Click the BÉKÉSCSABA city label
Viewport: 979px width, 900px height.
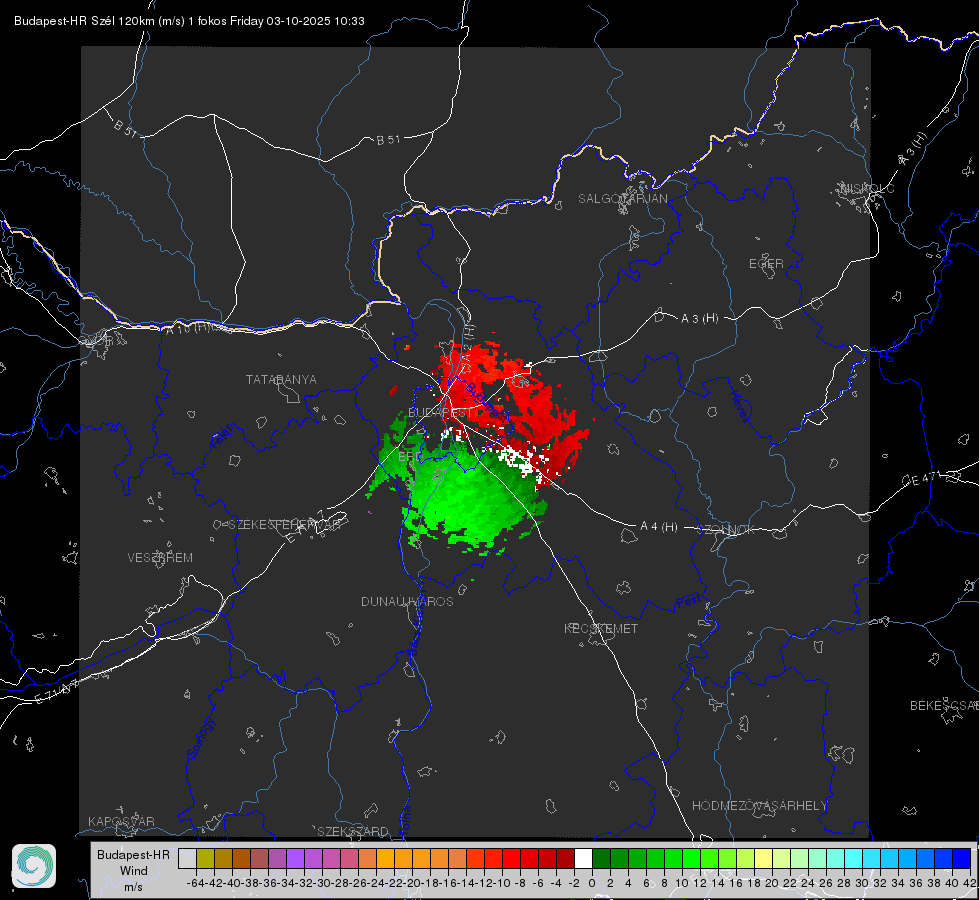(x=944, y=705)
